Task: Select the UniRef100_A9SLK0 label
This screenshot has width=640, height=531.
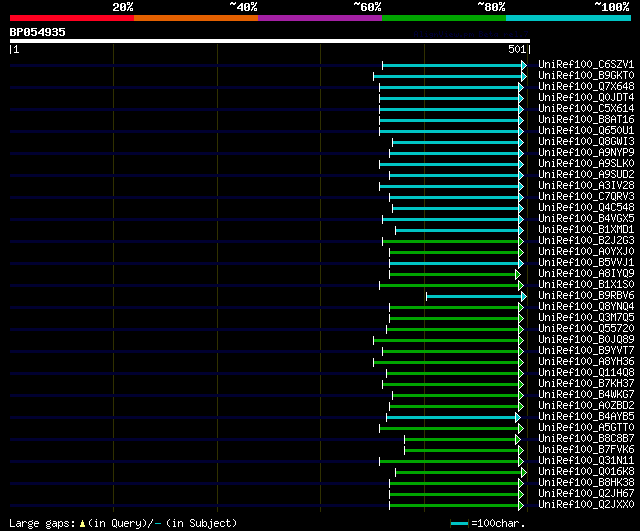Action: 586,164
